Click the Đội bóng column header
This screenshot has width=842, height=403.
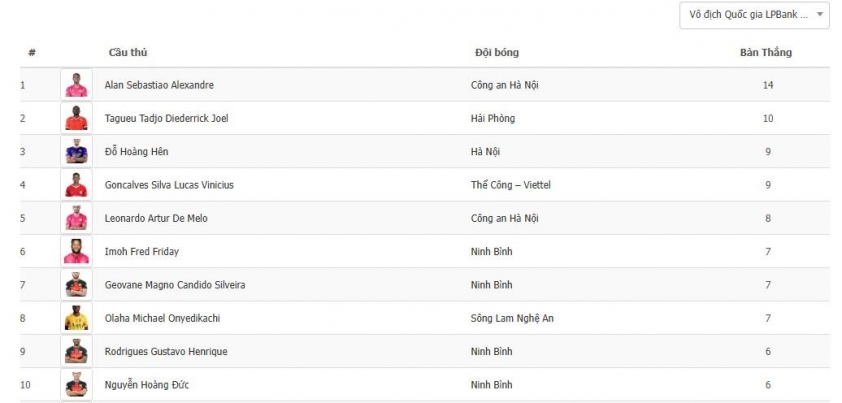497,52
